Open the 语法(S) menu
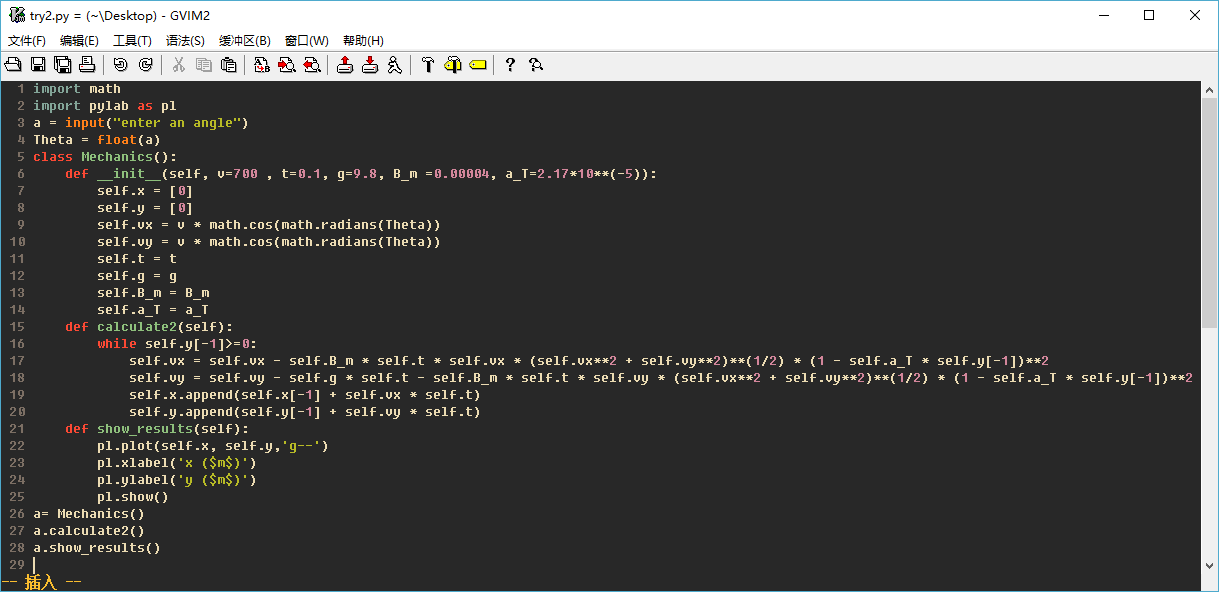 tap(185, 41)
